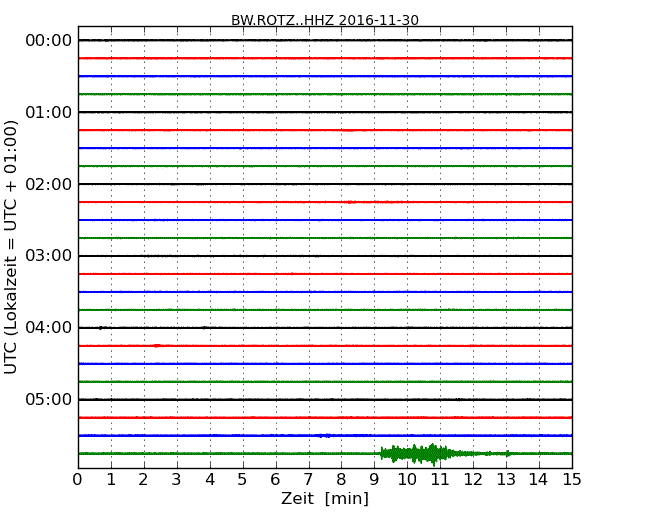Click the x-axis tick label 9
This screenshot has height=520, width=650.
point(374,480)
